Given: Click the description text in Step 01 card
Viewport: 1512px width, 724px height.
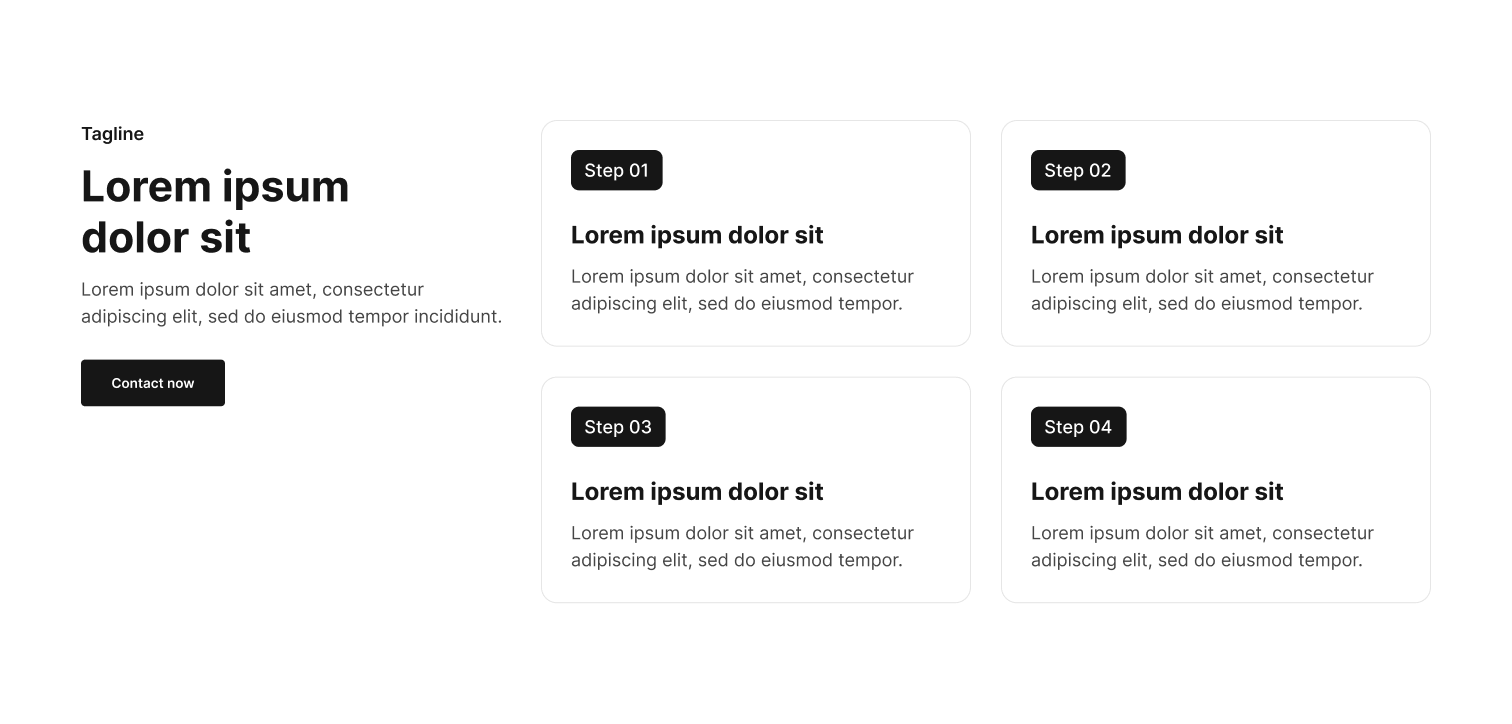Looking at the screenshot, I should click(743, 290).
